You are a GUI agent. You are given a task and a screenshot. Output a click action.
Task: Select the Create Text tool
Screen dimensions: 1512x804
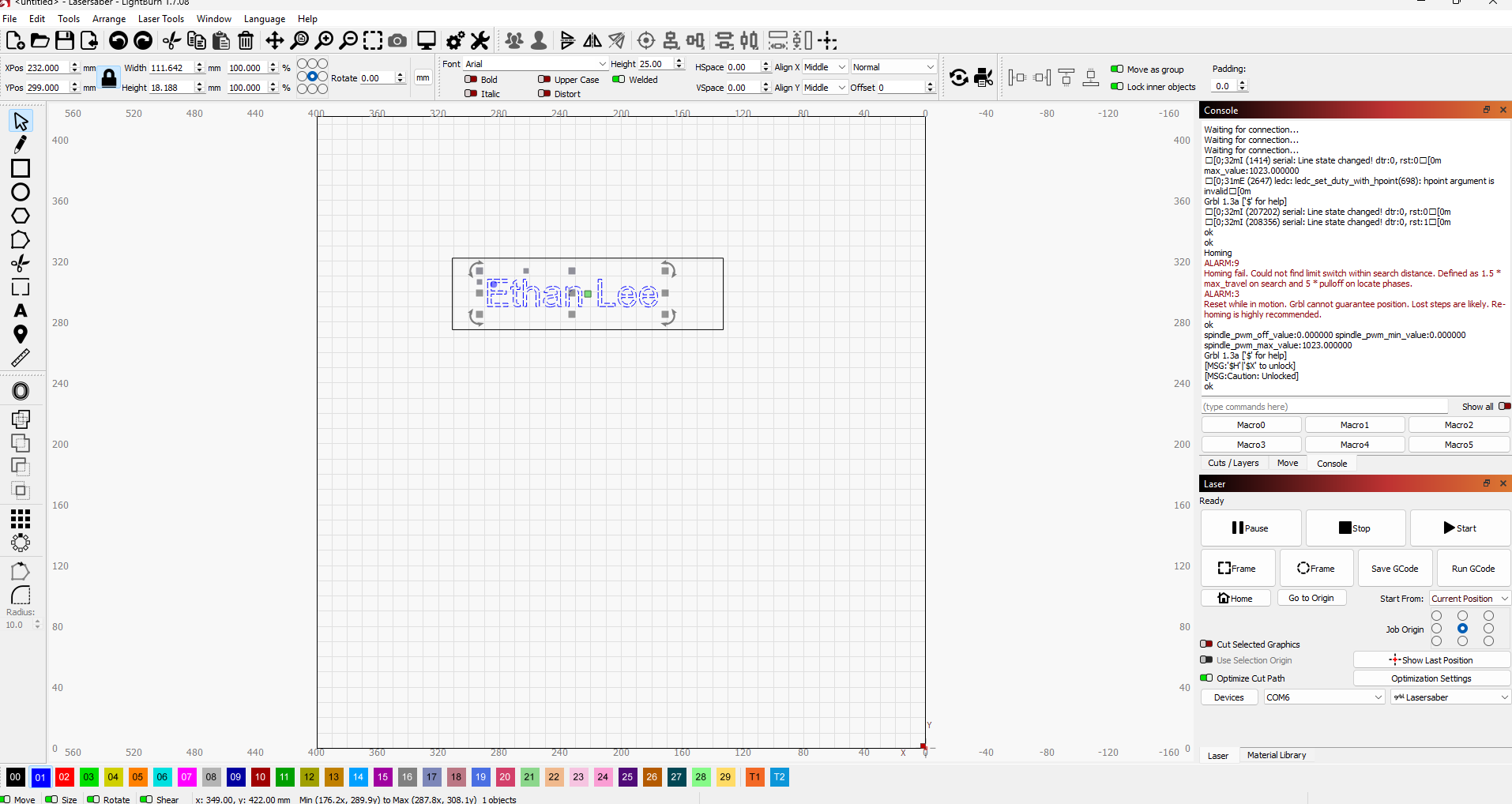[x=21, y=311]
